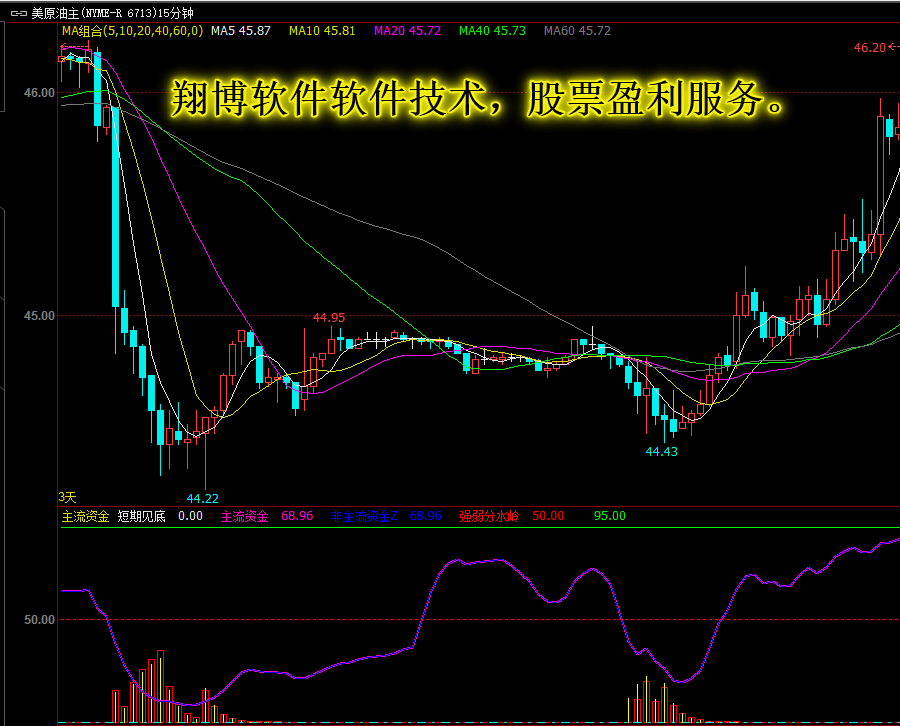Click the link icon beside the 美原油主 title
Screen dimensions: 900x726
19,13
